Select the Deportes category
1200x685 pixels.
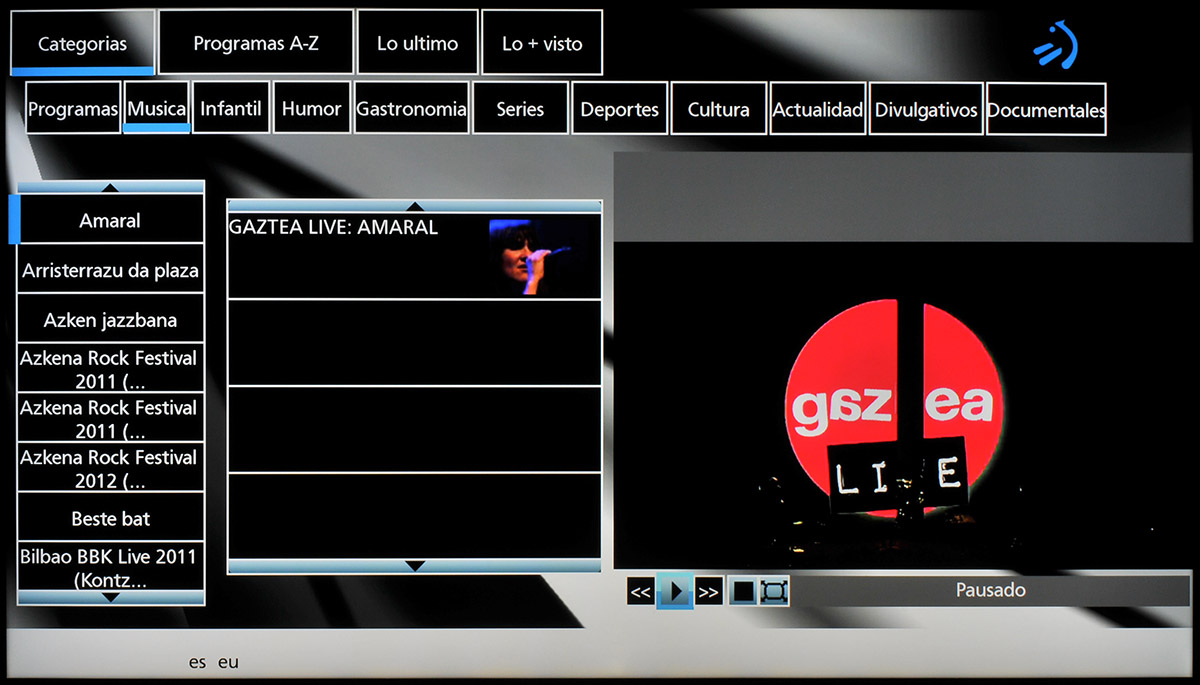click(619, 109)
